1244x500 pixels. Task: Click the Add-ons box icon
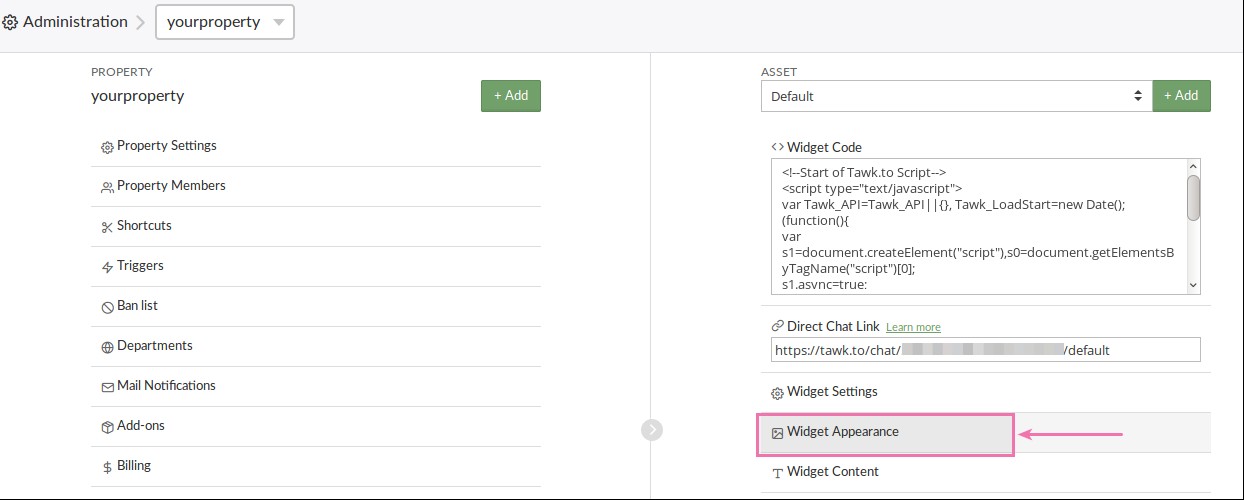tap(107, 427)
